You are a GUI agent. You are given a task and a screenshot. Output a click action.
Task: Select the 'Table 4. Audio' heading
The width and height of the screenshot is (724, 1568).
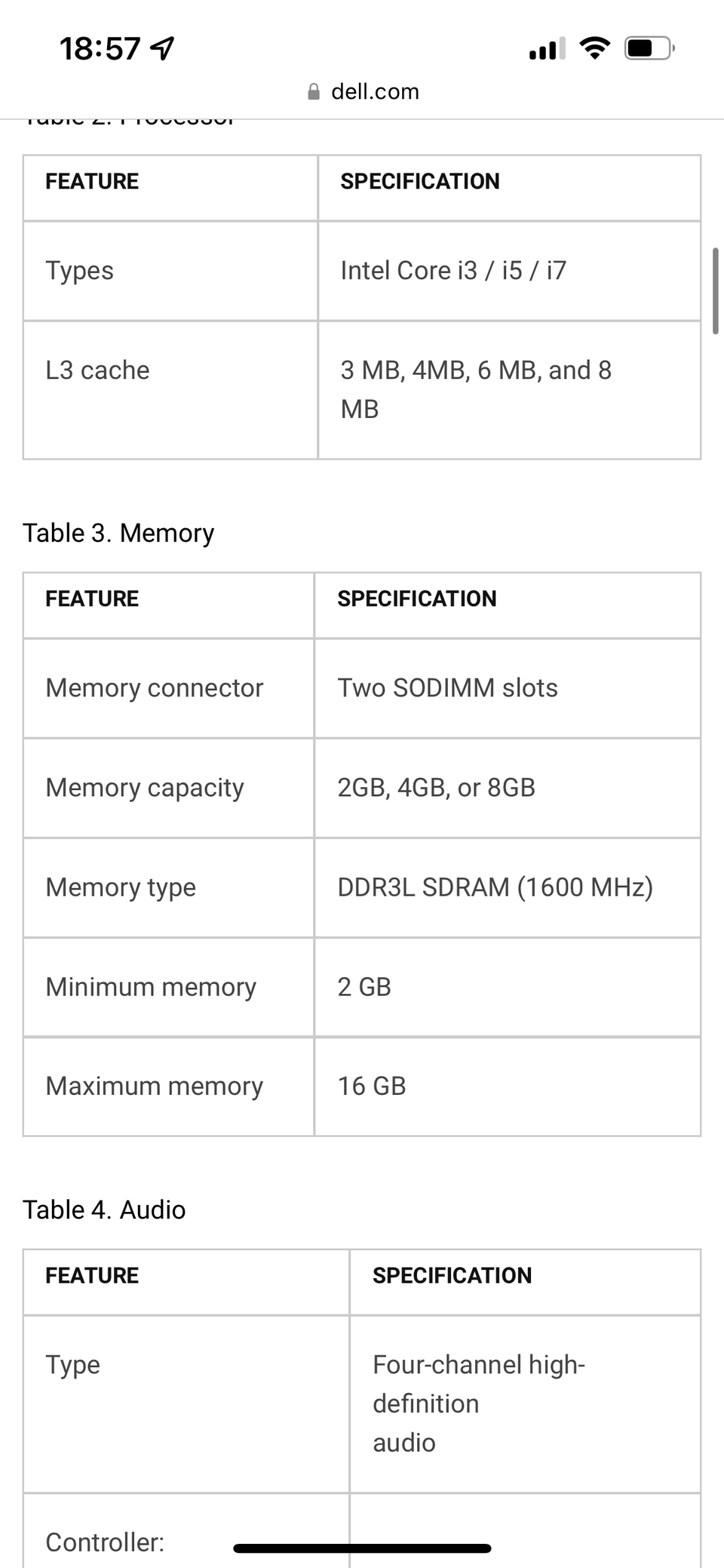104,1210
